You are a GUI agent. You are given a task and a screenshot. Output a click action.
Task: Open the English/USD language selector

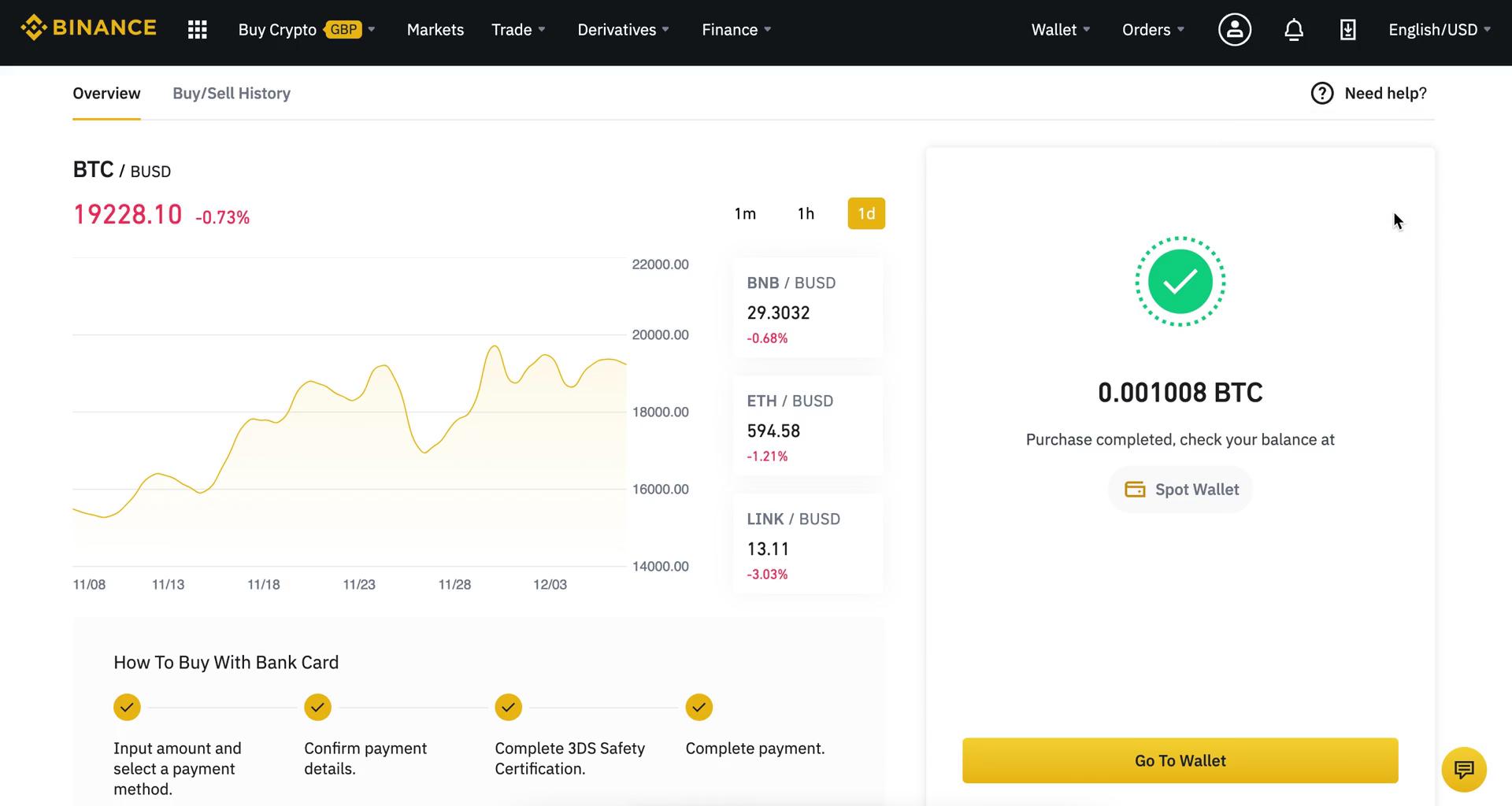[x=1440, y=30]
